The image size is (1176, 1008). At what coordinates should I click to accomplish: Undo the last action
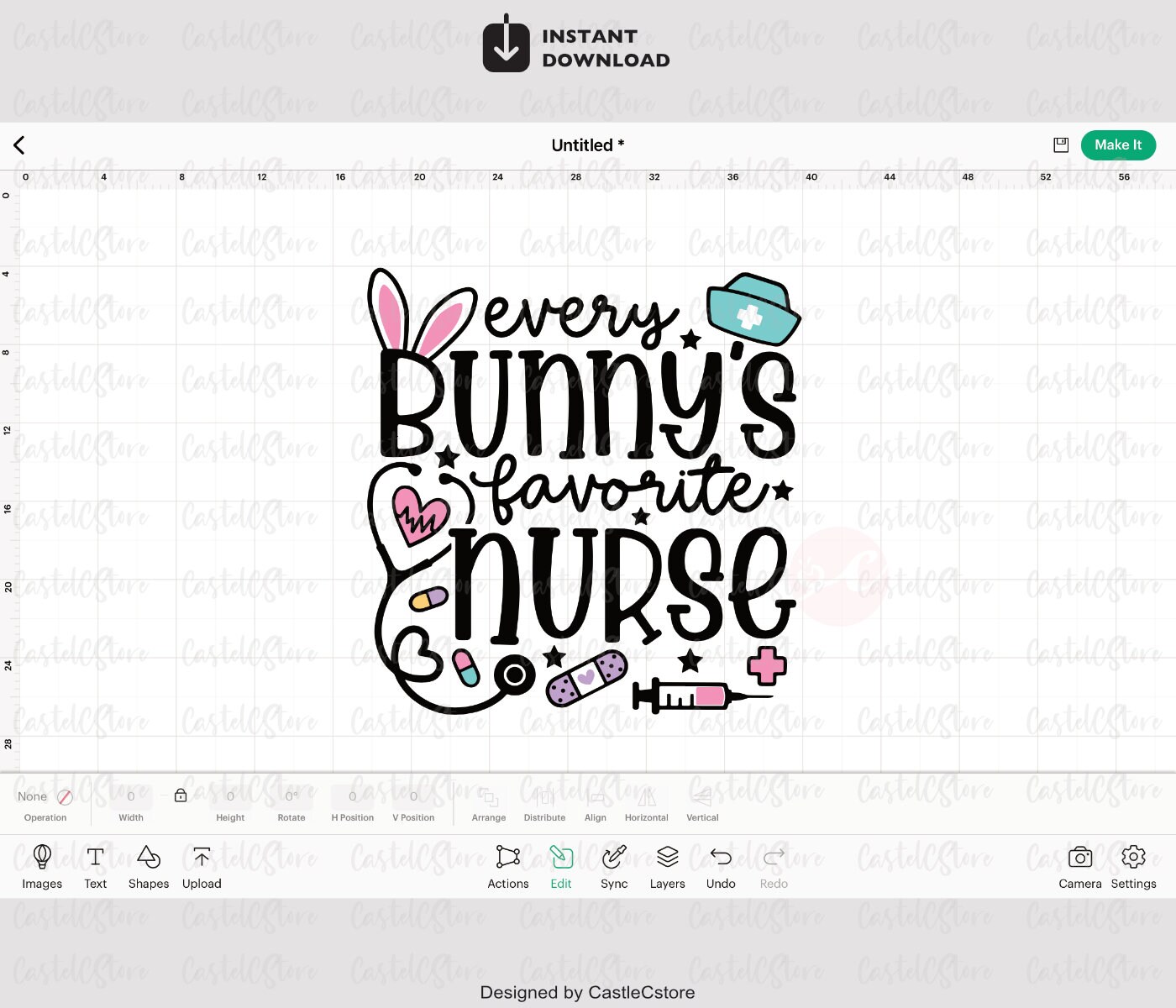tap(721, 867)
